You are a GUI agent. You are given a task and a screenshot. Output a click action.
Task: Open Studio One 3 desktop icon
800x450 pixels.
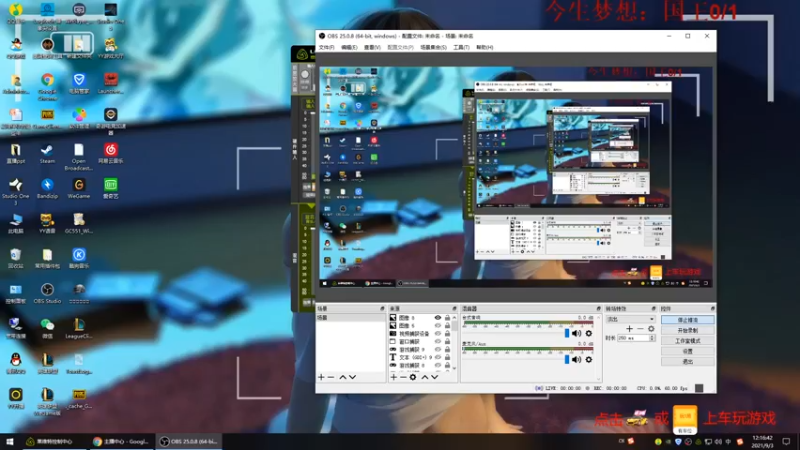[15, 191]
